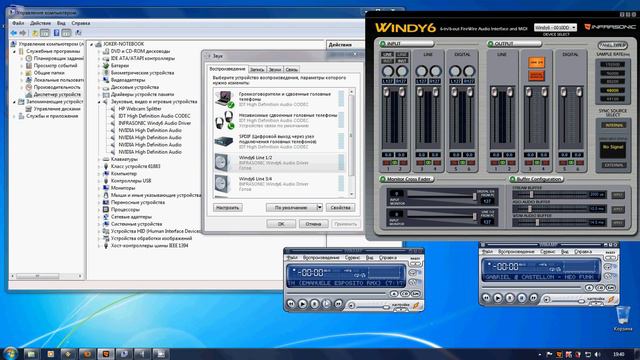Image resolution: width=640 pixels, height=360 pixels.
Task: Click Next track in right Winamp player
Action: coord(533,298)
